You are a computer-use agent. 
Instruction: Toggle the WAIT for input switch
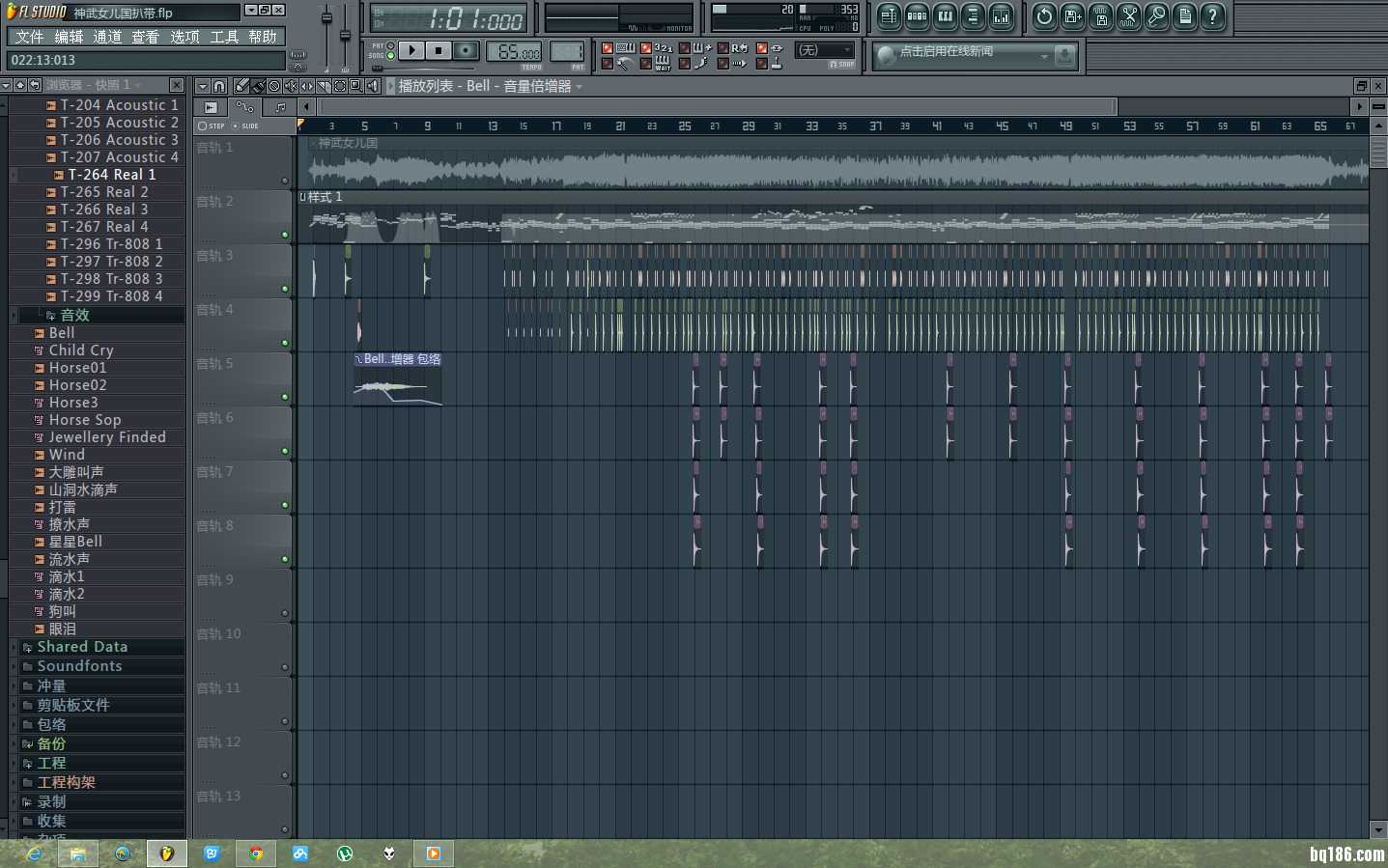point(646,64)
